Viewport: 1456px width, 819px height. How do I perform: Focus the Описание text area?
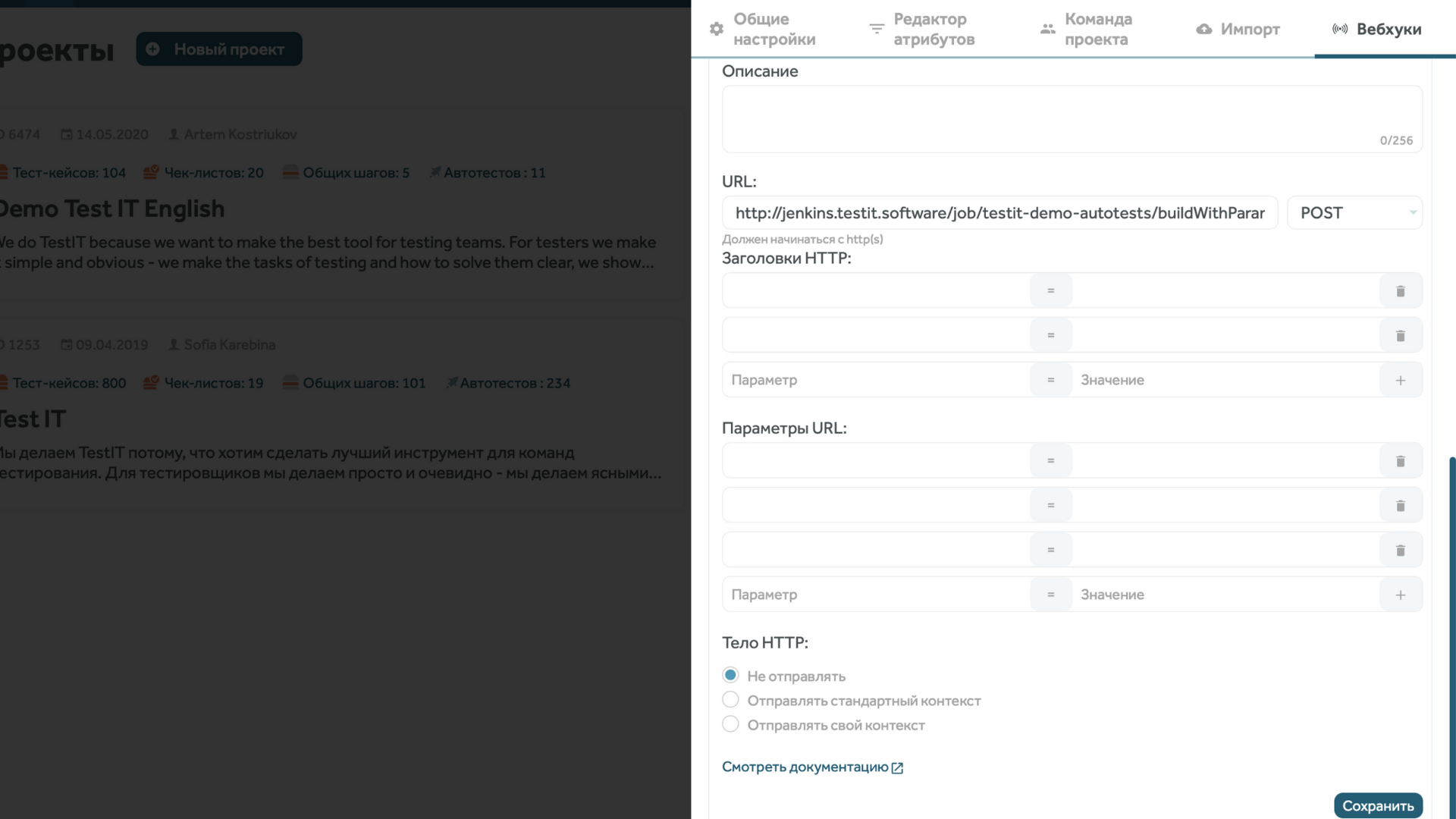point(1072,119)
